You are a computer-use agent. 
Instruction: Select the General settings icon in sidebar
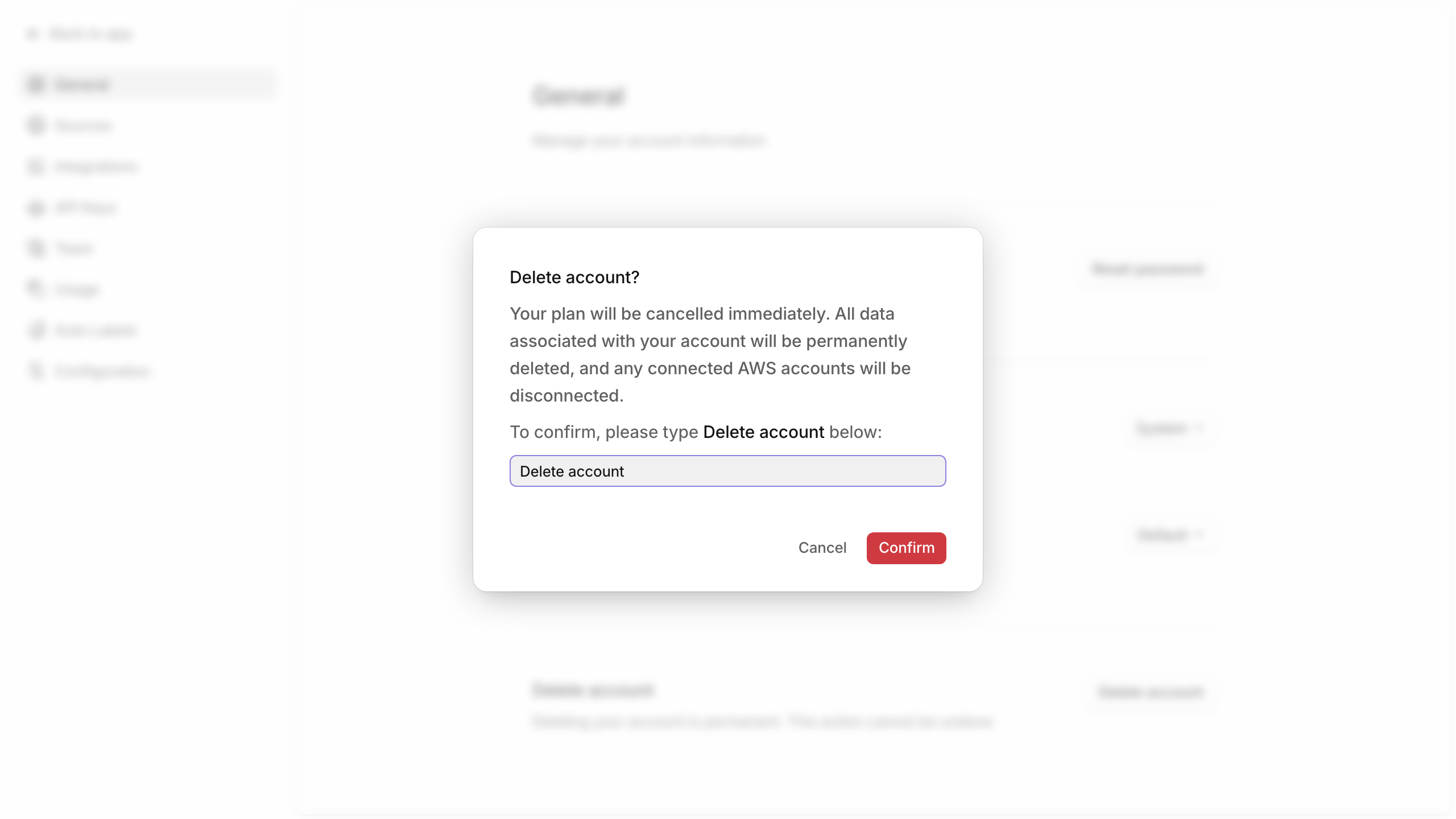coord(35,84)
